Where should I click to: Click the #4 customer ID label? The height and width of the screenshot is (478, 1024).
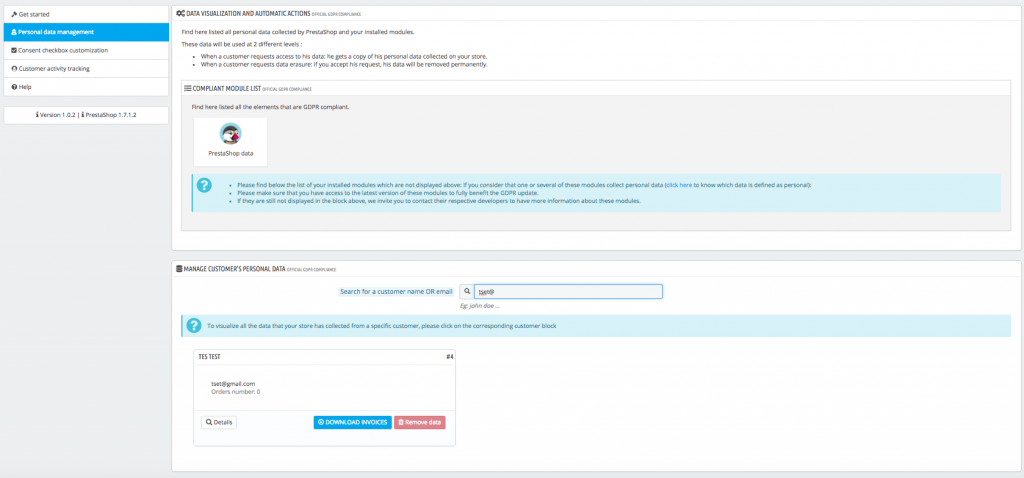[450, 357]
